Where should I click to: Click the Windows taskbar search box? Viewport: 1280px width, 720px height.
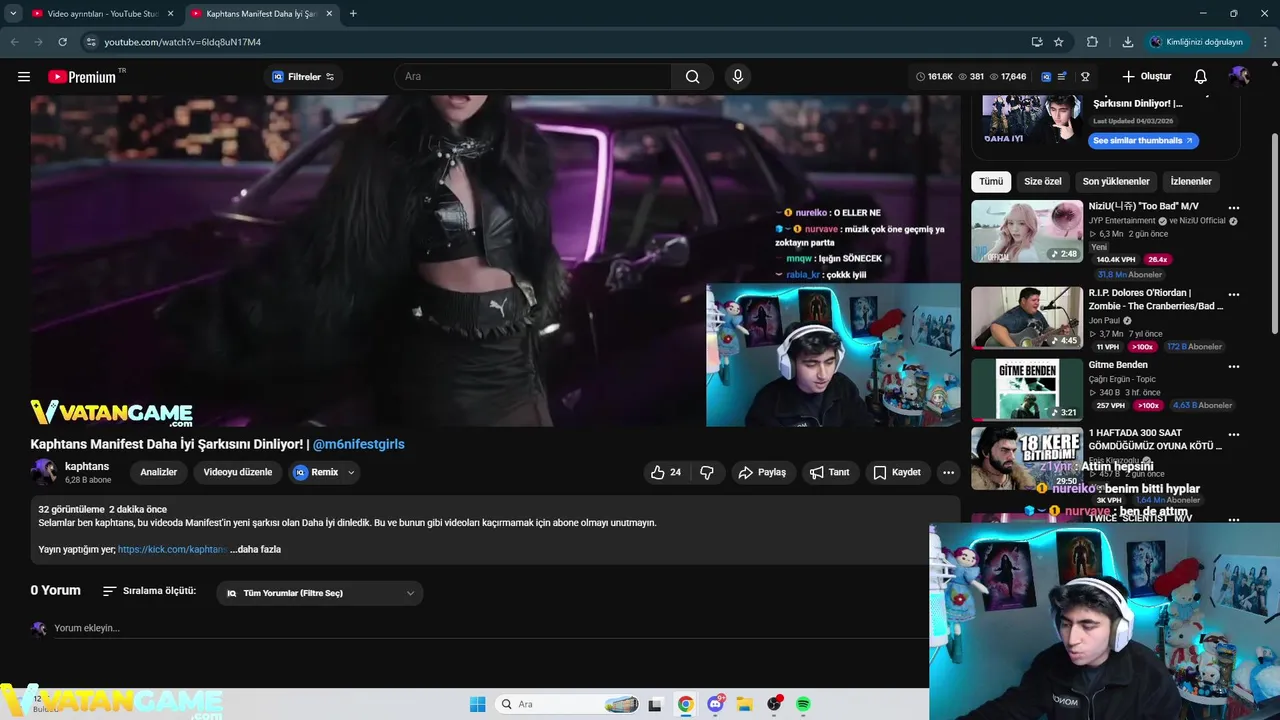tap(568, 704)
